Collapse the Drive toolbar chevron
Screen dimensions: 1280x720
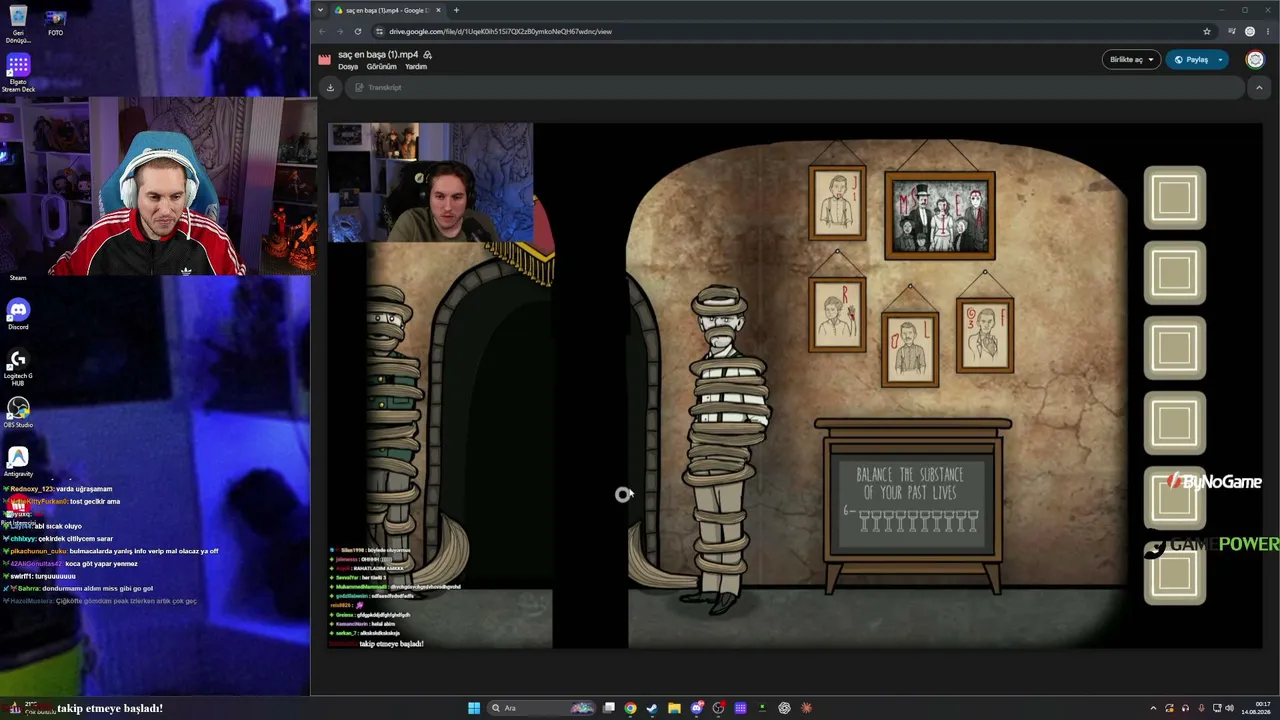[x=1259, y=87]
